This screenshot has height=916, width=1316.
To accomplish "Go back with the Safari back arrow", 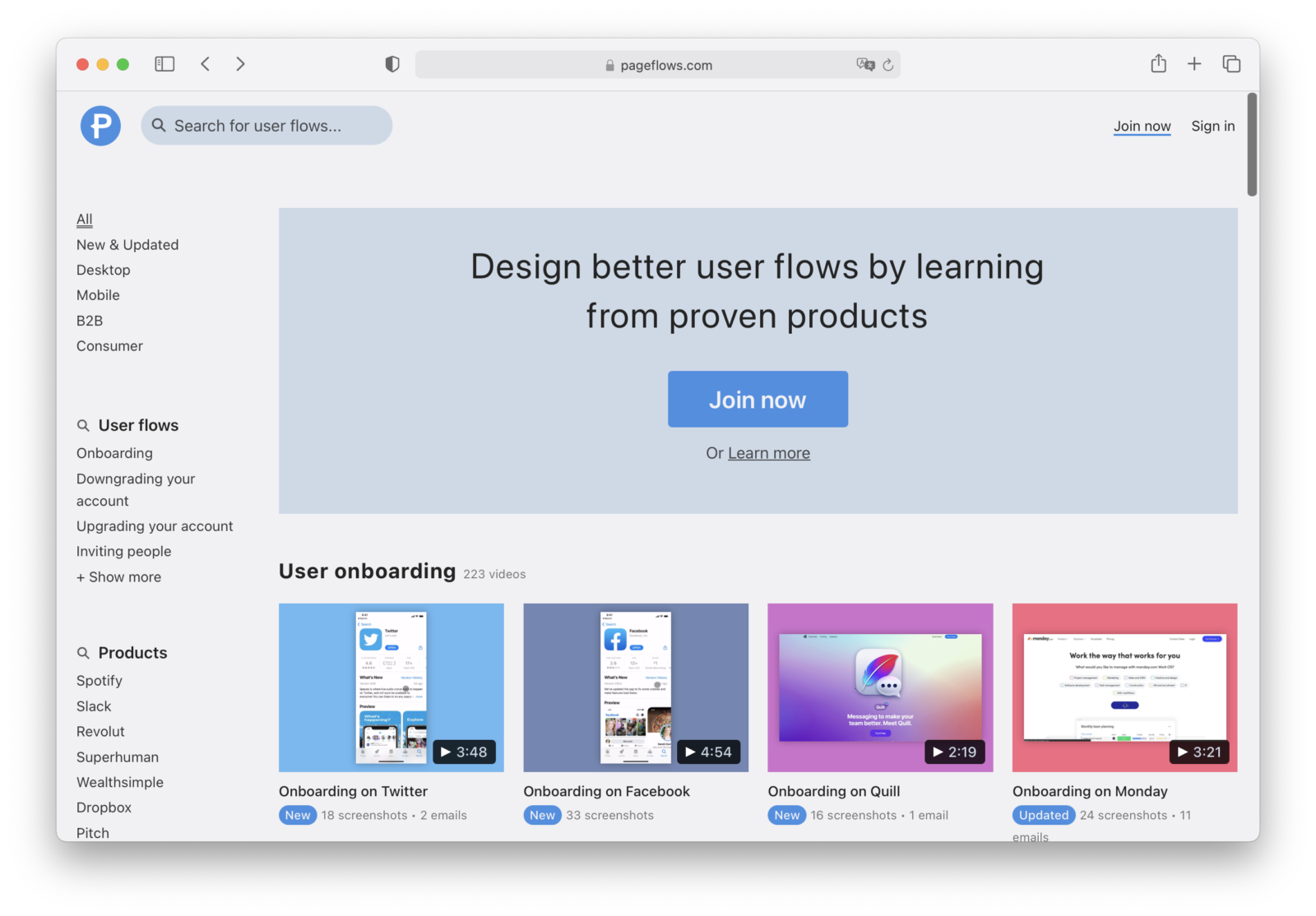I will (x=206, y=64).
